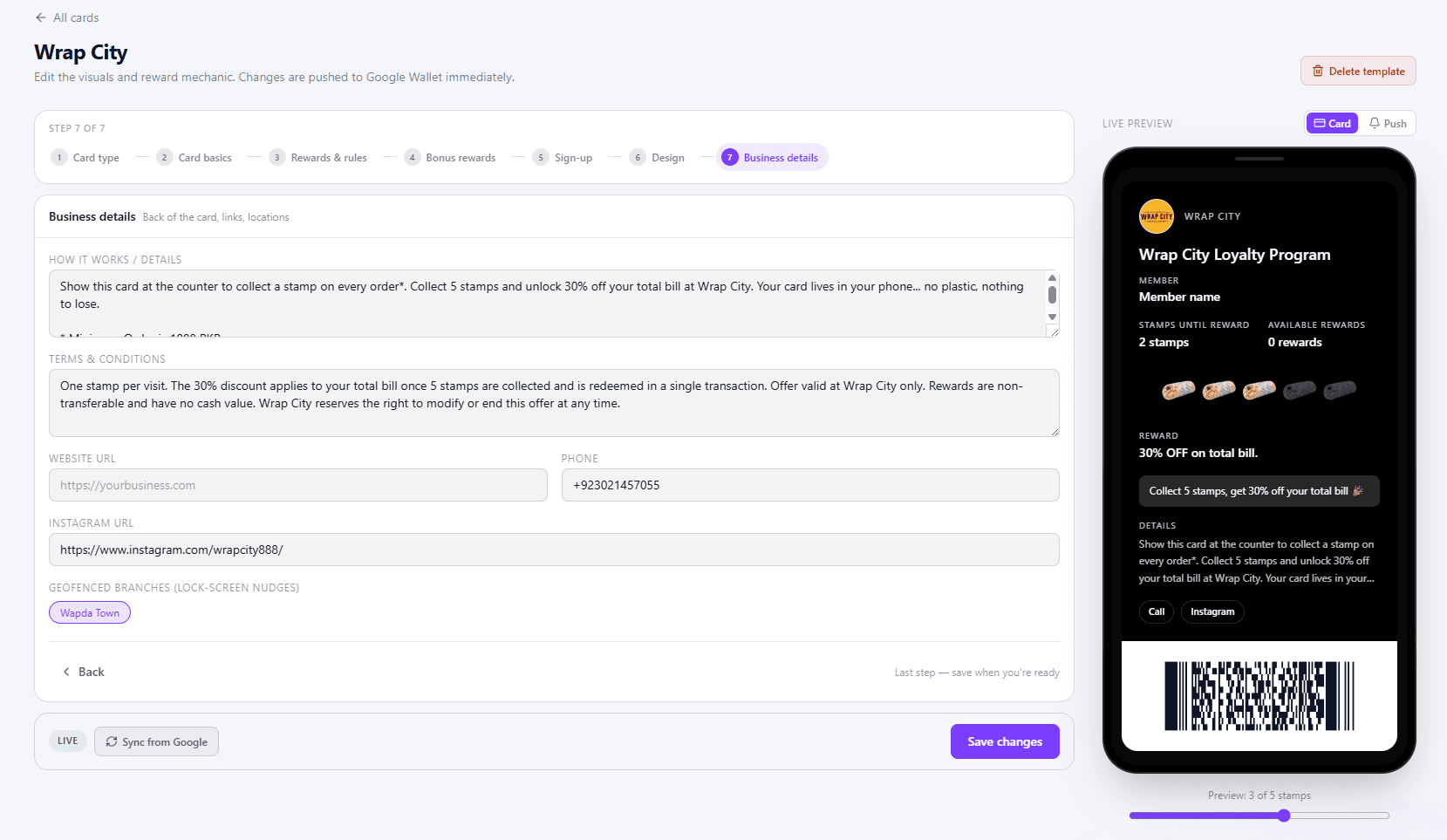
Task: Click the fourth greyed-out wrap stamp
Action: [x=1300, y=390]
